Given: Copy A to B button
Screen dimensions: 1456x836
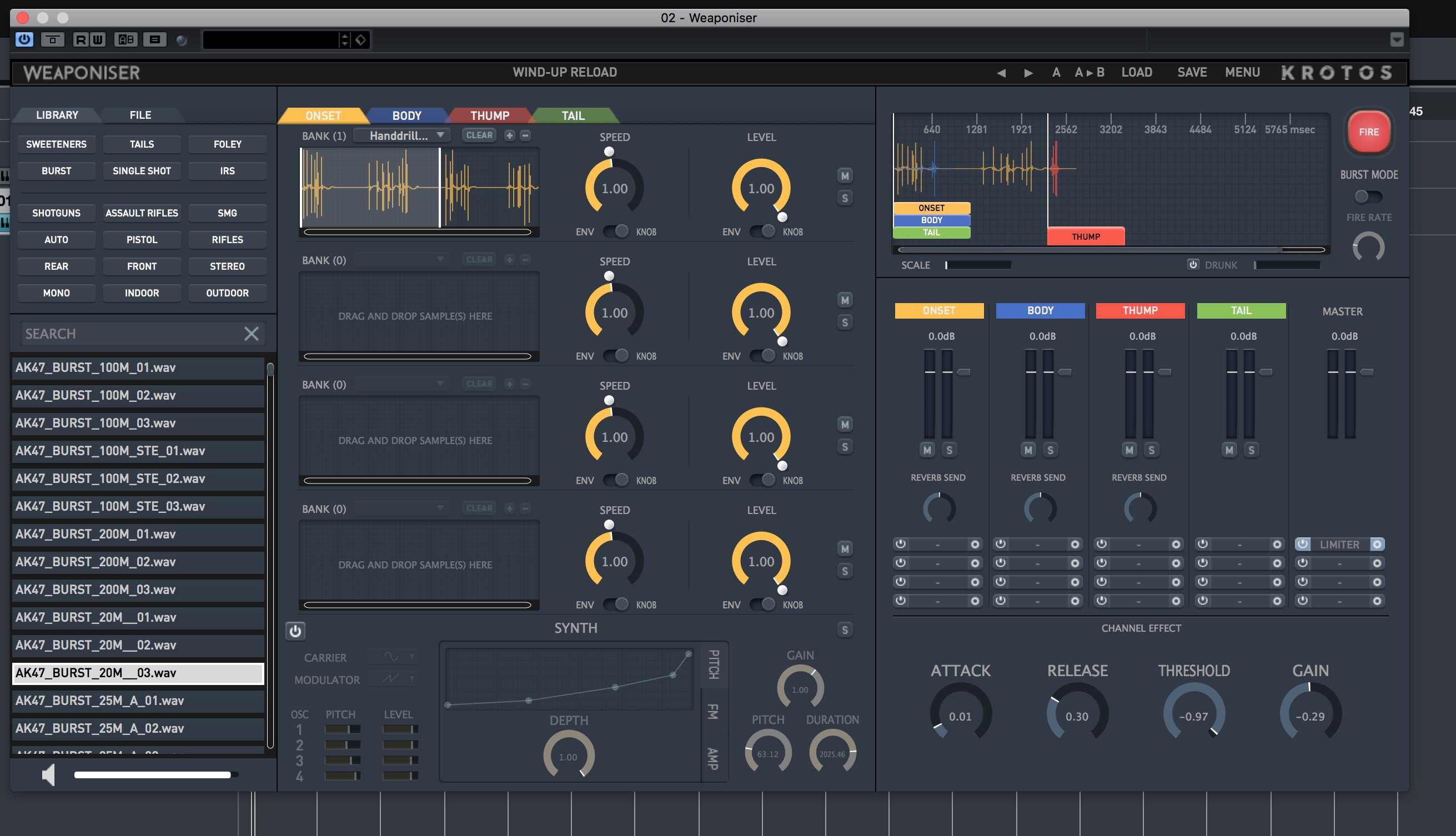Looking at the screenshot, I should (1090, 72).
